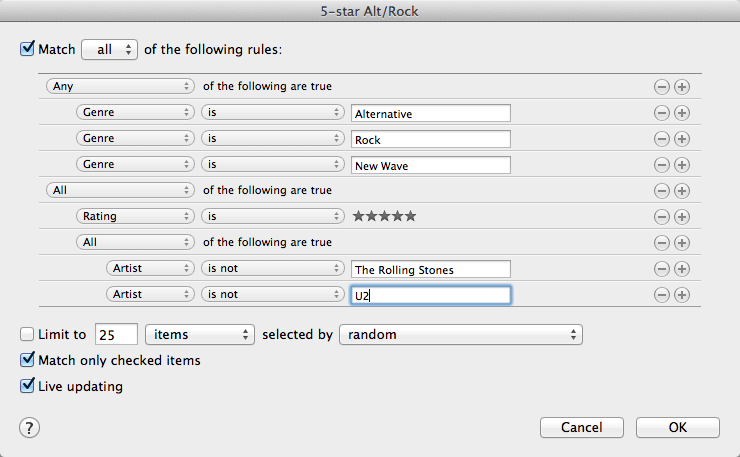The width and height of the screenshot is (740, 457).
Task: Expand the 'items' limit unit dropdown
Action: pos(200,335)
